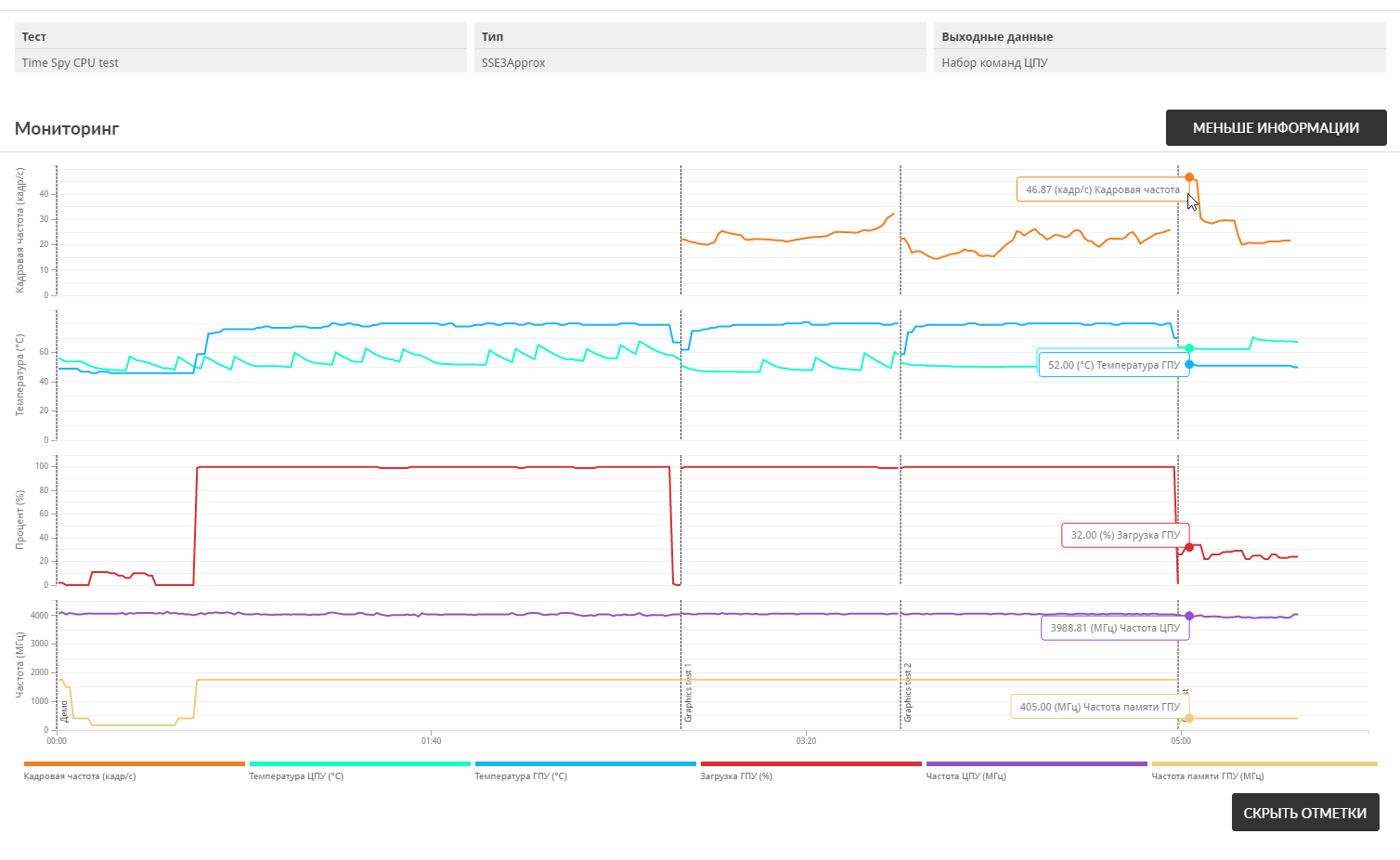Click the 46.87 Кадровая частота tooltip
This screenshot has width=1400, height=860.
click(1102, 189)
